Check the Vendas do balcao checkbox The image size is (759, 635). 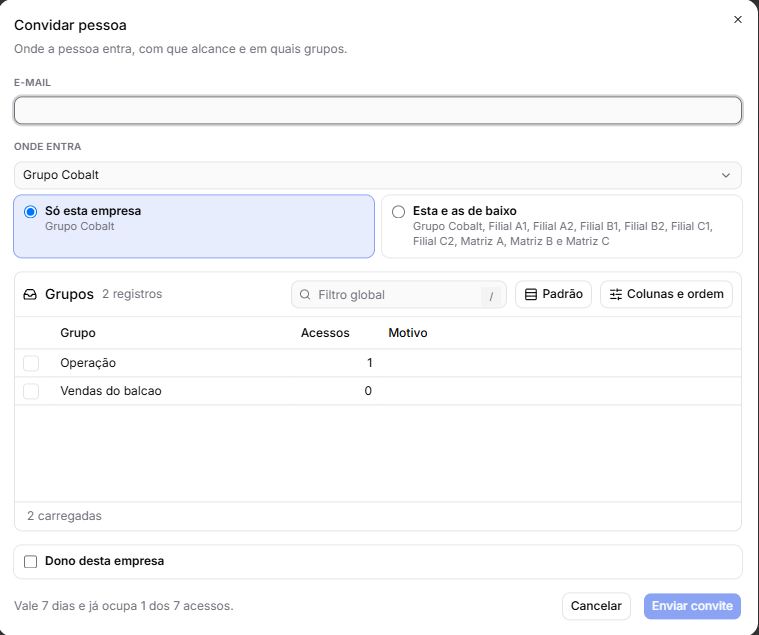(31, 391)
